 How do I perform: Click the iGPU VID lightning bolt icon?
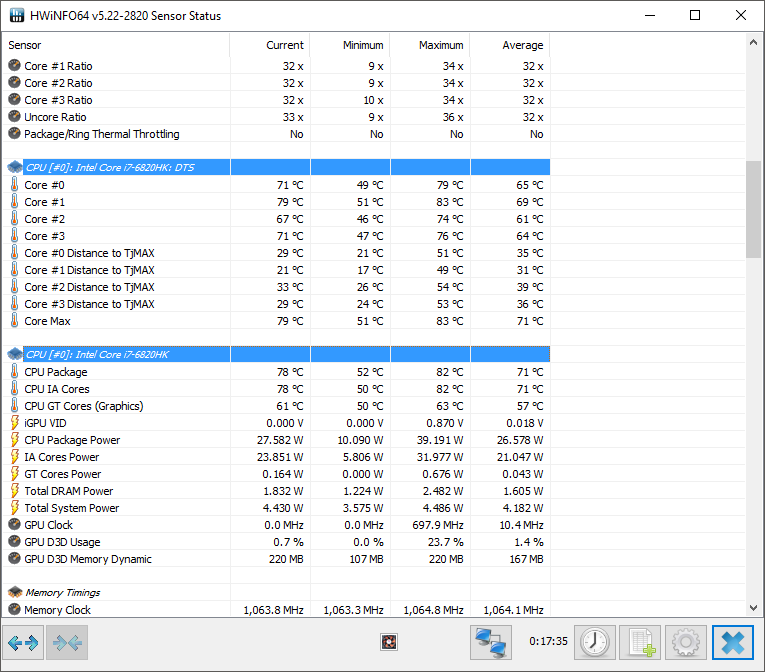[15, 423]
